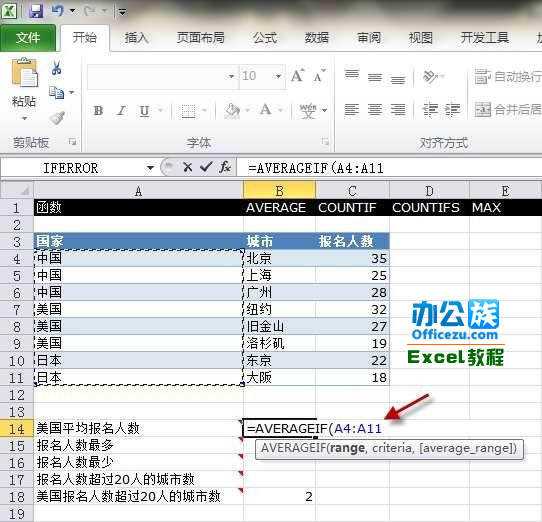Click cell with value 35

352,258
